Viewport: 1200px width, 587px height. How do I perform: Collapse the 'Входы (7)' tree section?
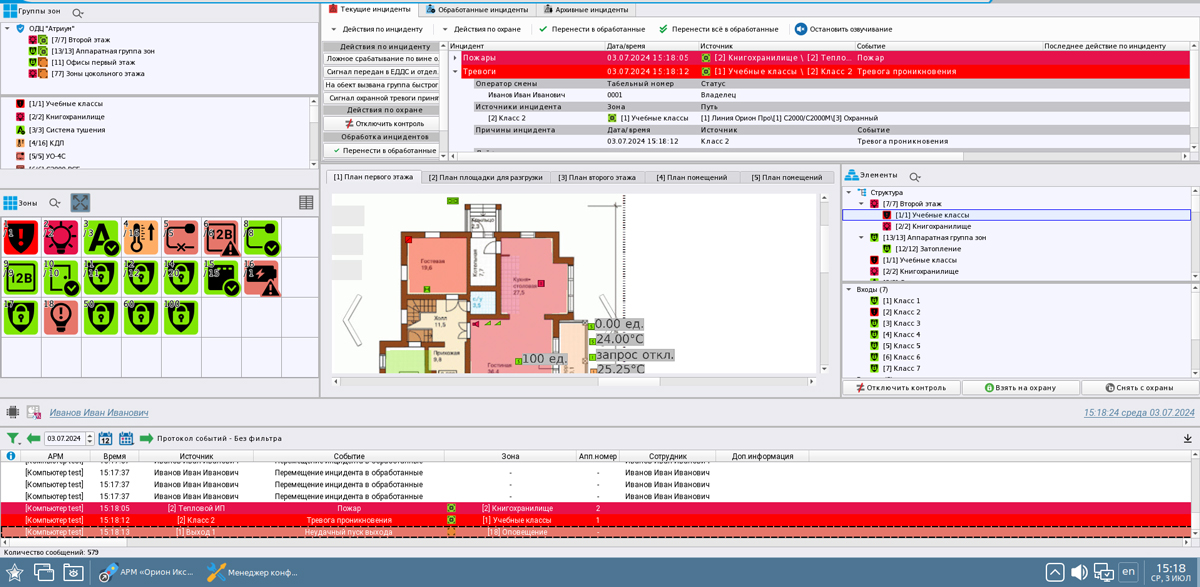(849, 290)
